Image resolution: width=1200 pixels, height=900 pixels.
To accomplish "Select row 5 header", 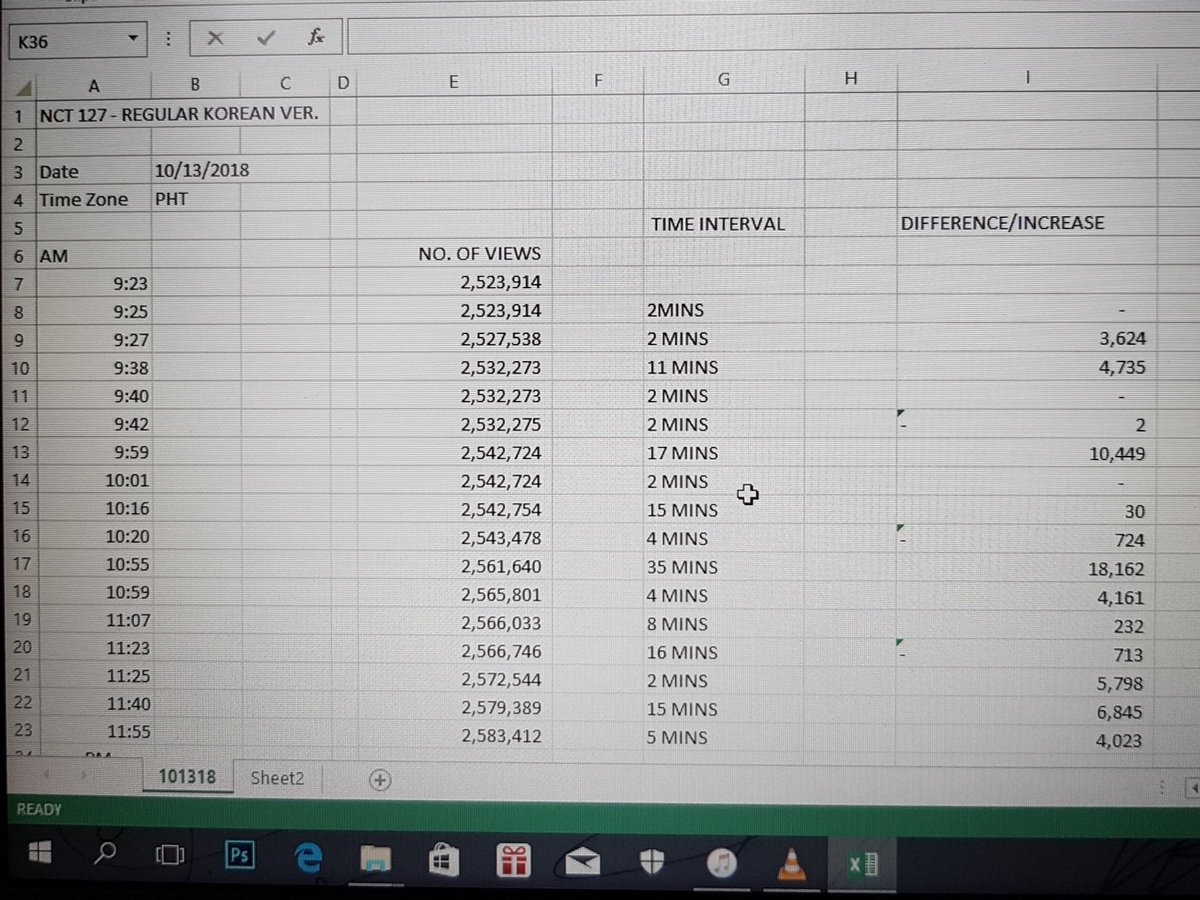I will tap(18, 228).
